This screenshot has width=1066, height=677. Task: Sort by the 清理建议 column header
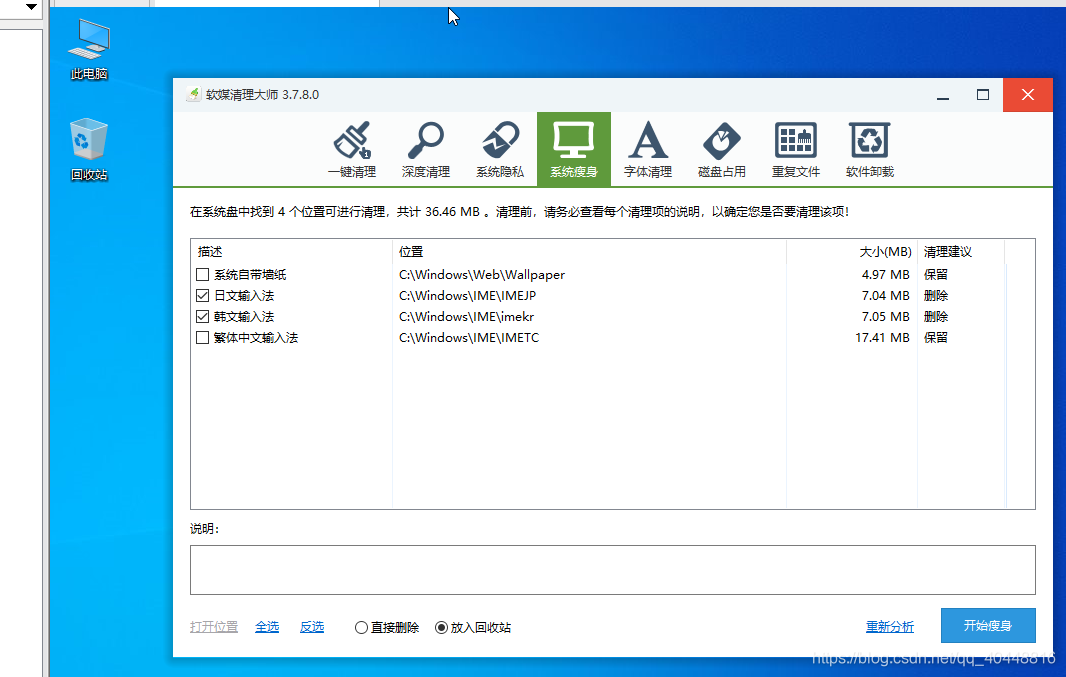(961, 251)
